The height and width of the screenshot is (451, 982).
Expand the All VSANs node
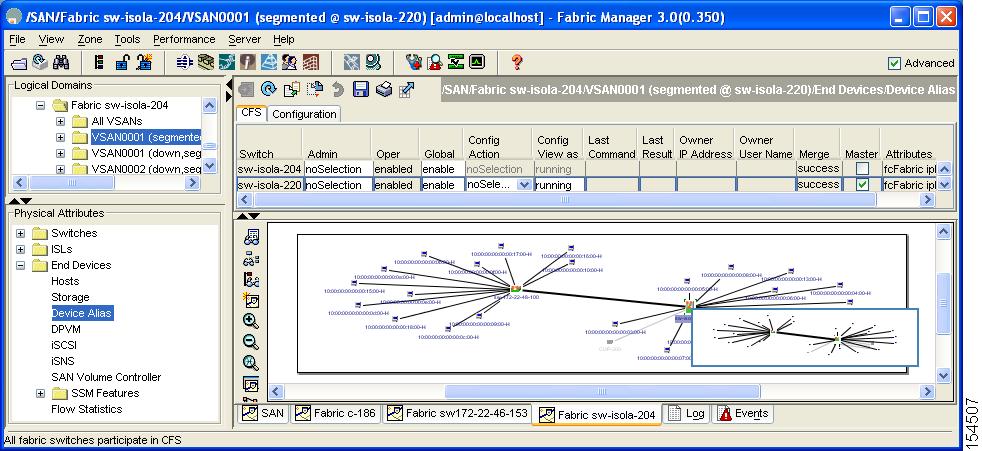(61, 121)
